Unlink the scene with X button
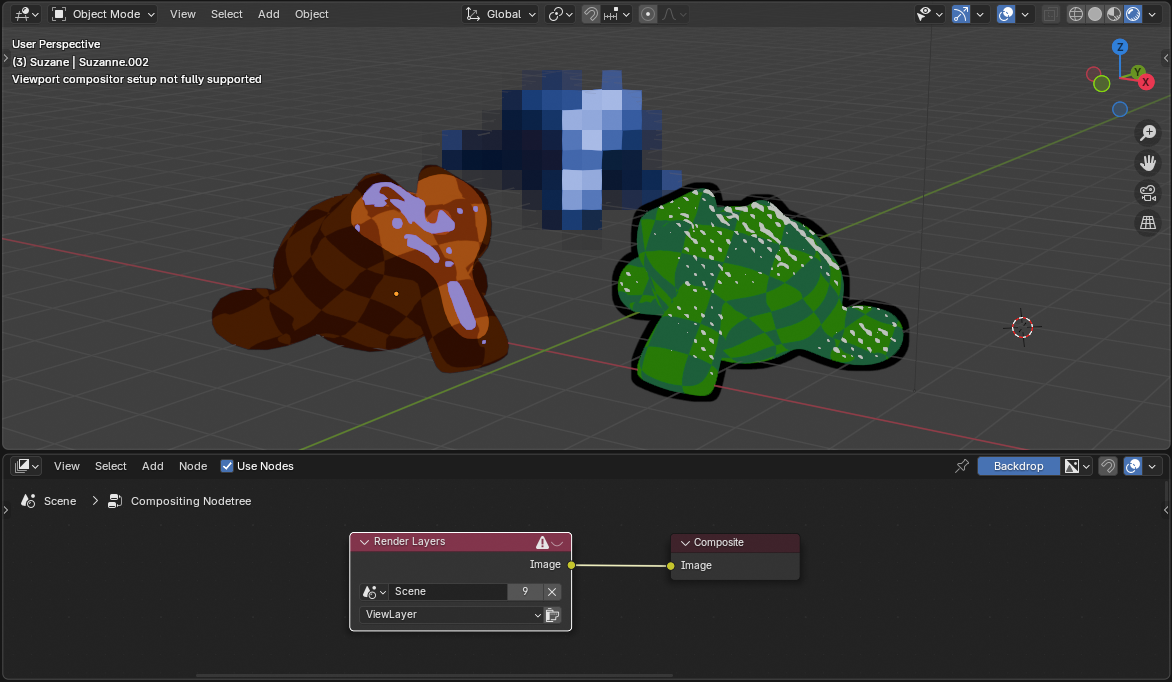Image resolution: width=1172 pixels, height=682 pixels. pyautogui.click(x=552, y=592)
